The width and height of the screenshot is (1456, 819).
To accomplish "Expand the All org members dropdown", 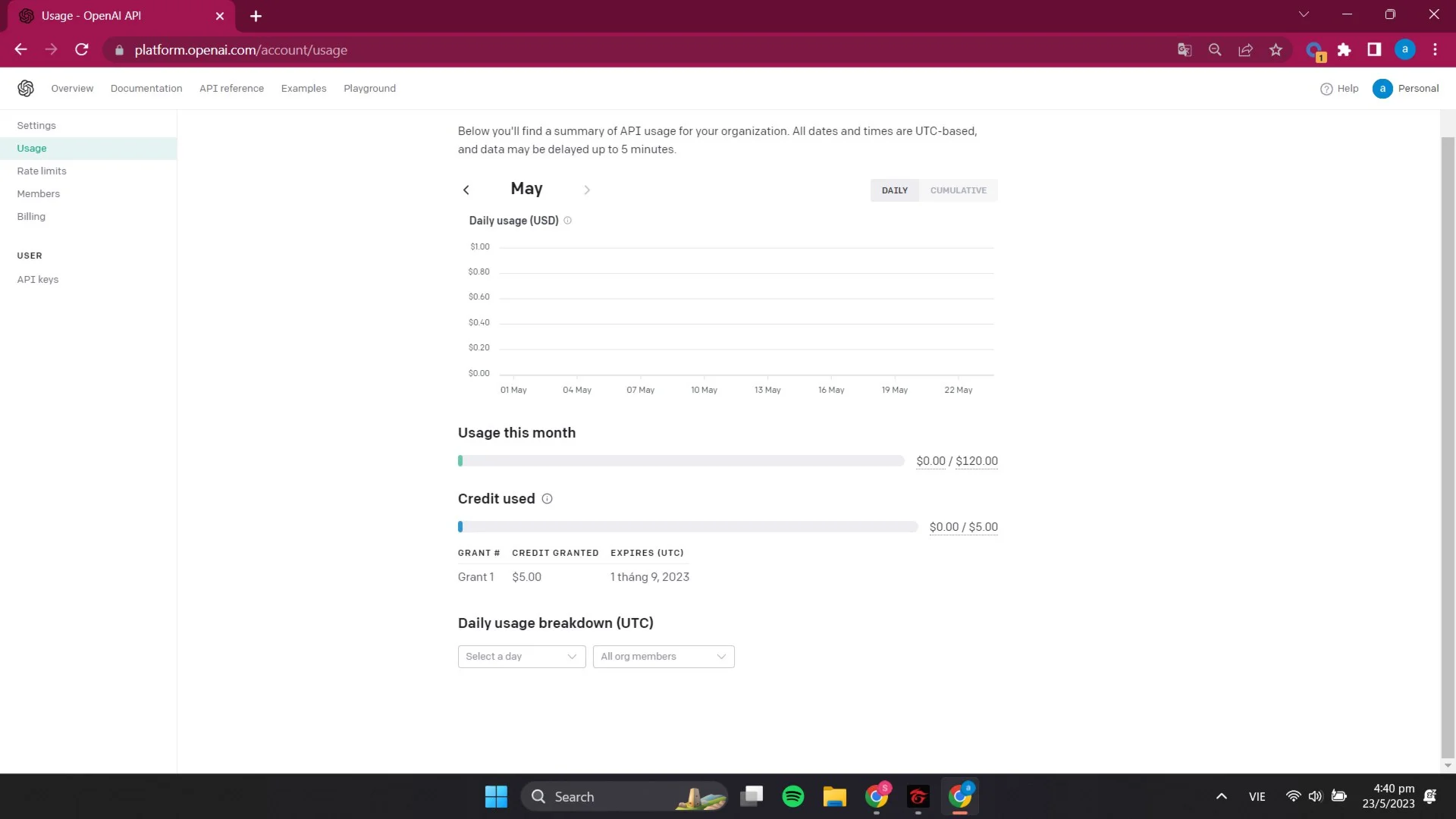I will click(x=663, y=657).
